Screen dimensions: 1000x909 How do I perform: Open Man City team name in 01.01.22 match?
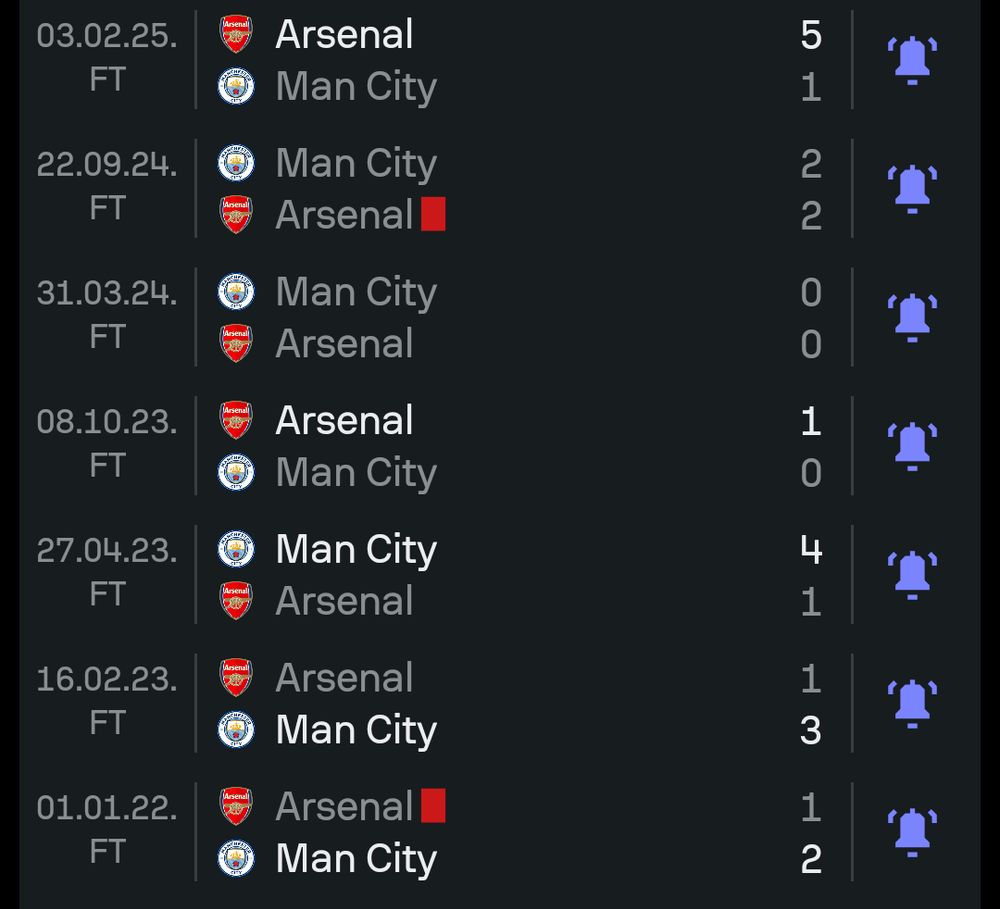pyautogui.click(x=356, y=859)
